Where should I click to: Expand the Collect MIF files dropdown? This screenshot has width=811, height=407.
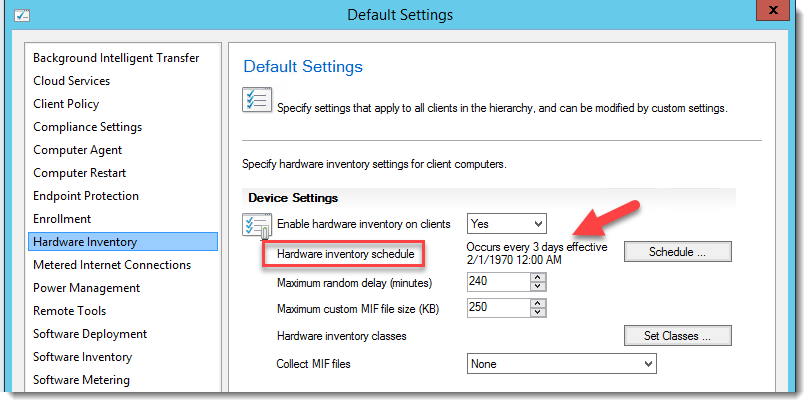[561, 364]
